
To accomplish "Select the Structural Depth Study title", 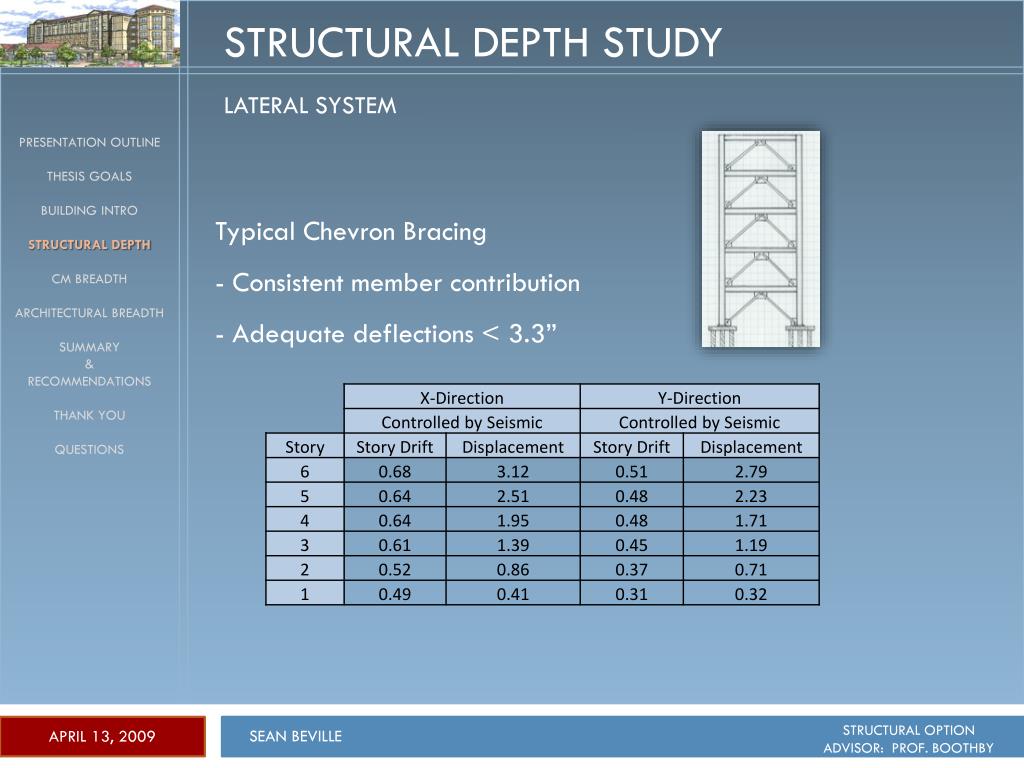I will (x=473, y=42).
